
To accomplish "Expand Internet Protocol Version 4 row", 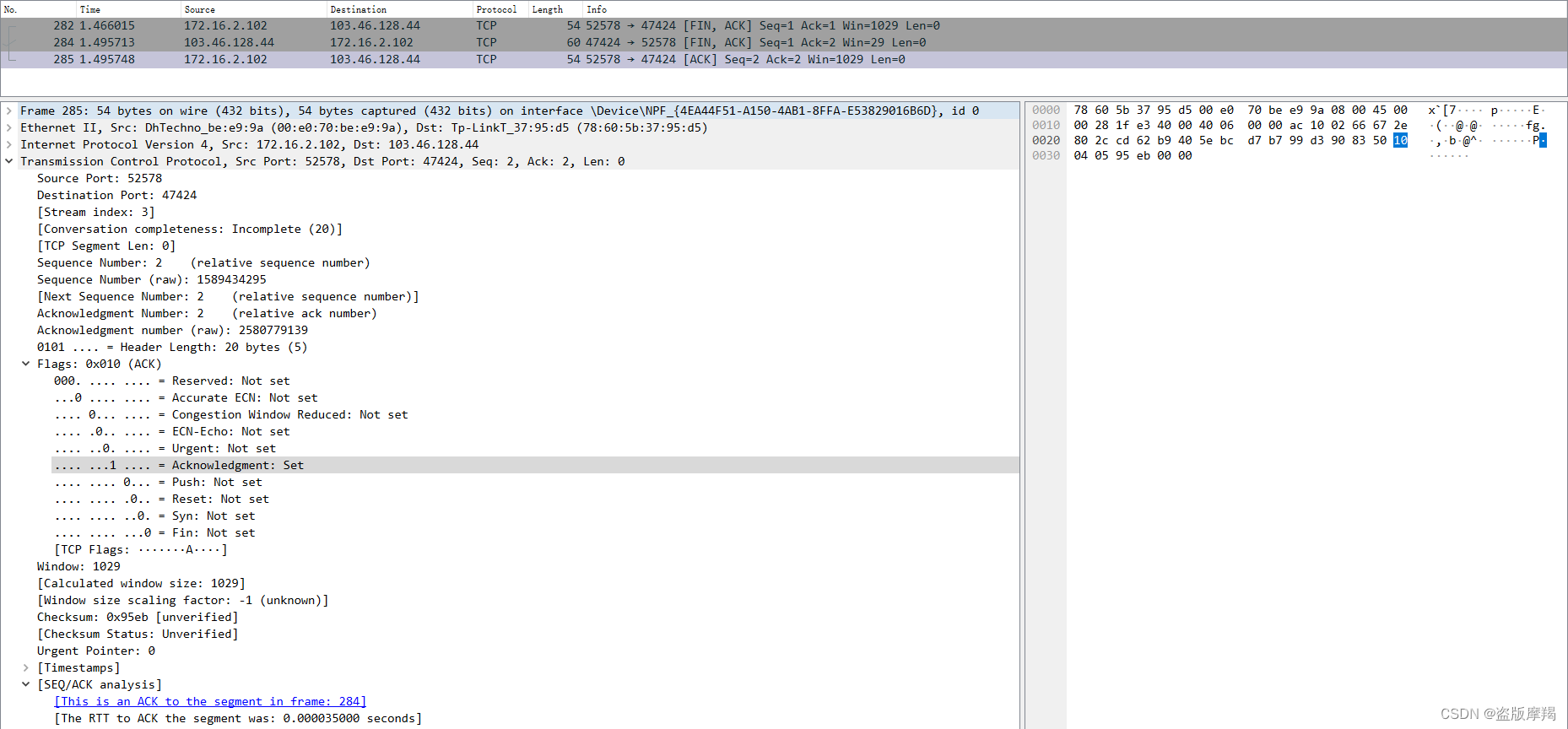I will 9,144.
